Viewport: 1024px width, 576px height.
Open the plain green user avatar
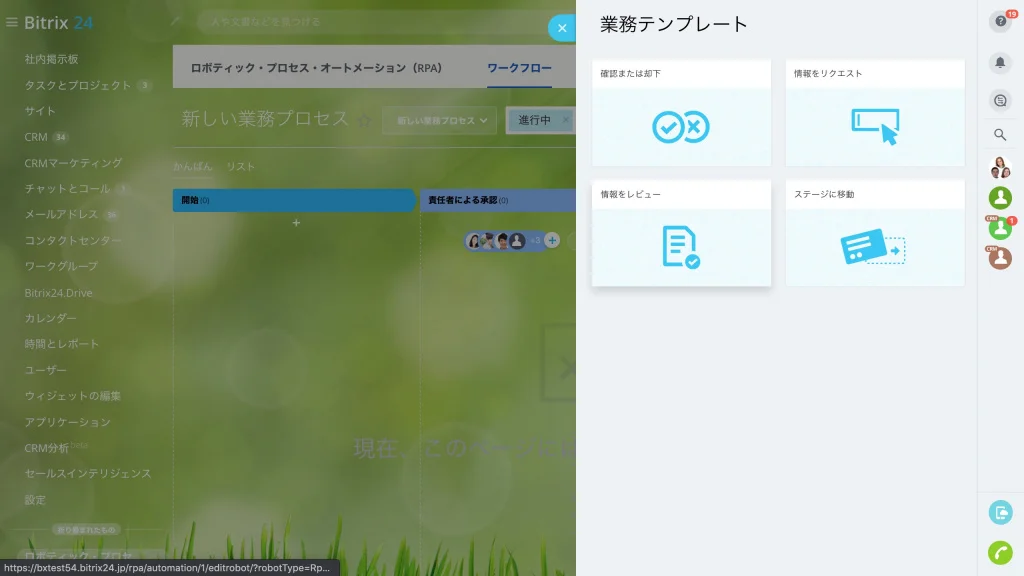[x=1000, y=198]
